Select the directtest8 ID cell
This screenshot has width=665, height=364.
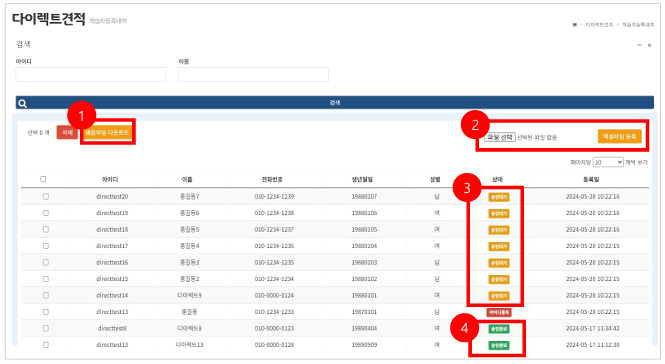[x=112, y=328]
